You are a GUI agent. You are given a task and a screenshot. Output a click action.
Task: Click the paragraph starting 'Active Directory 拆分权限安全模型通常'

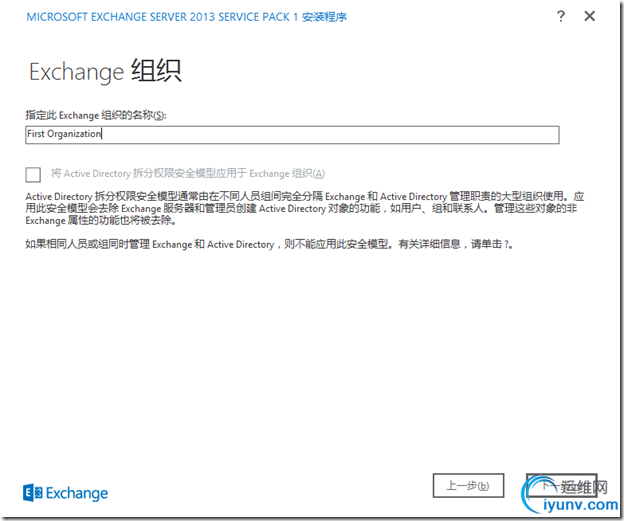pyautogui.click(x=305, y=208)
